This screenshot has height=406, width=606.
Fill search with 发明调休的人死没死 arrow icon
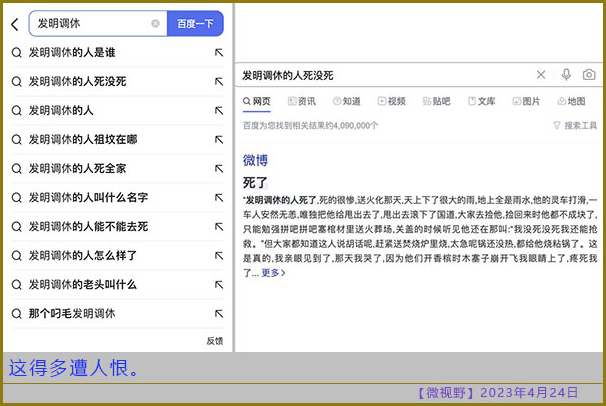218,81
